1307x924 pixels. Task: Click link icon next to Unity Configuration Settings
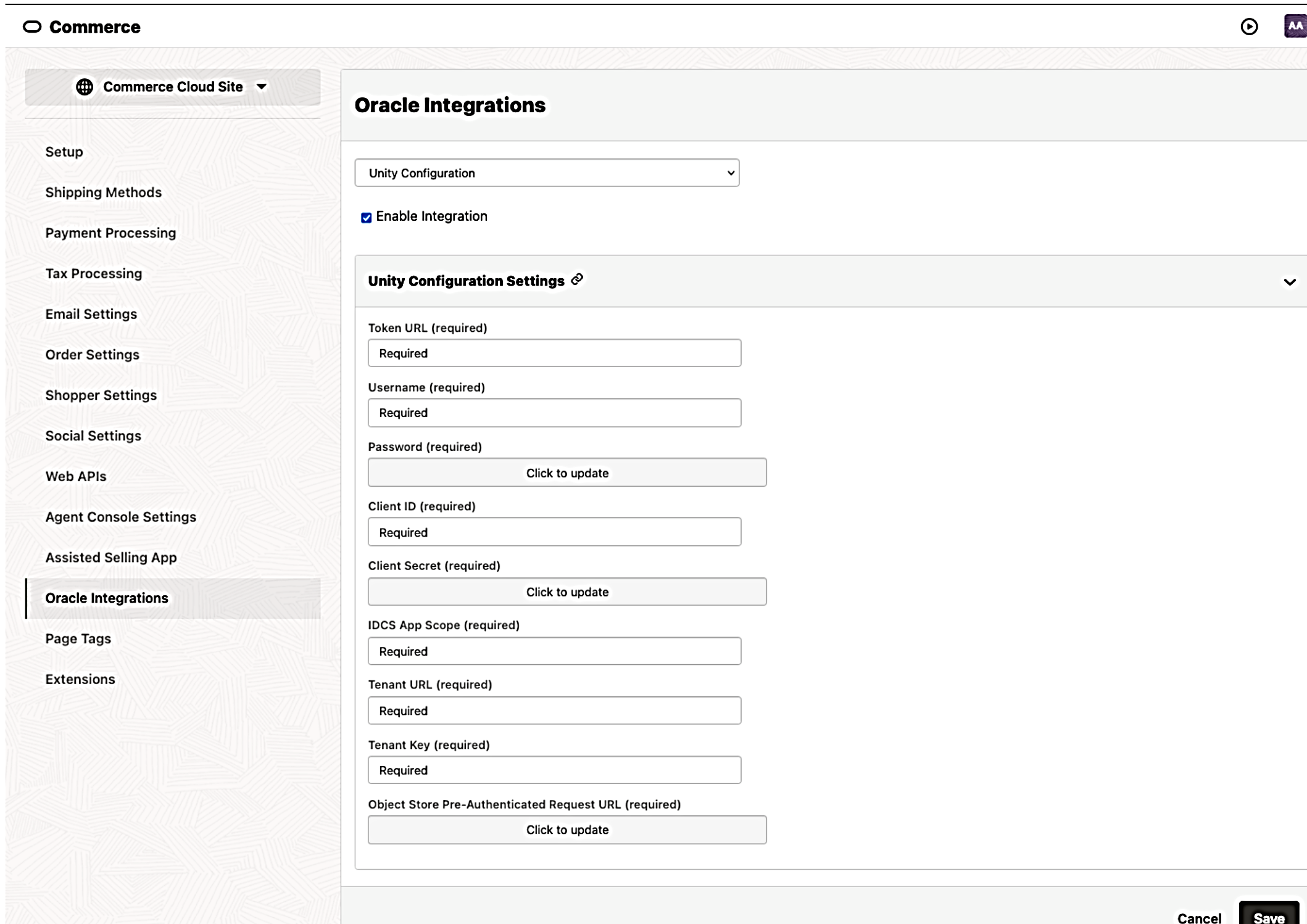(x=577, y=280)
